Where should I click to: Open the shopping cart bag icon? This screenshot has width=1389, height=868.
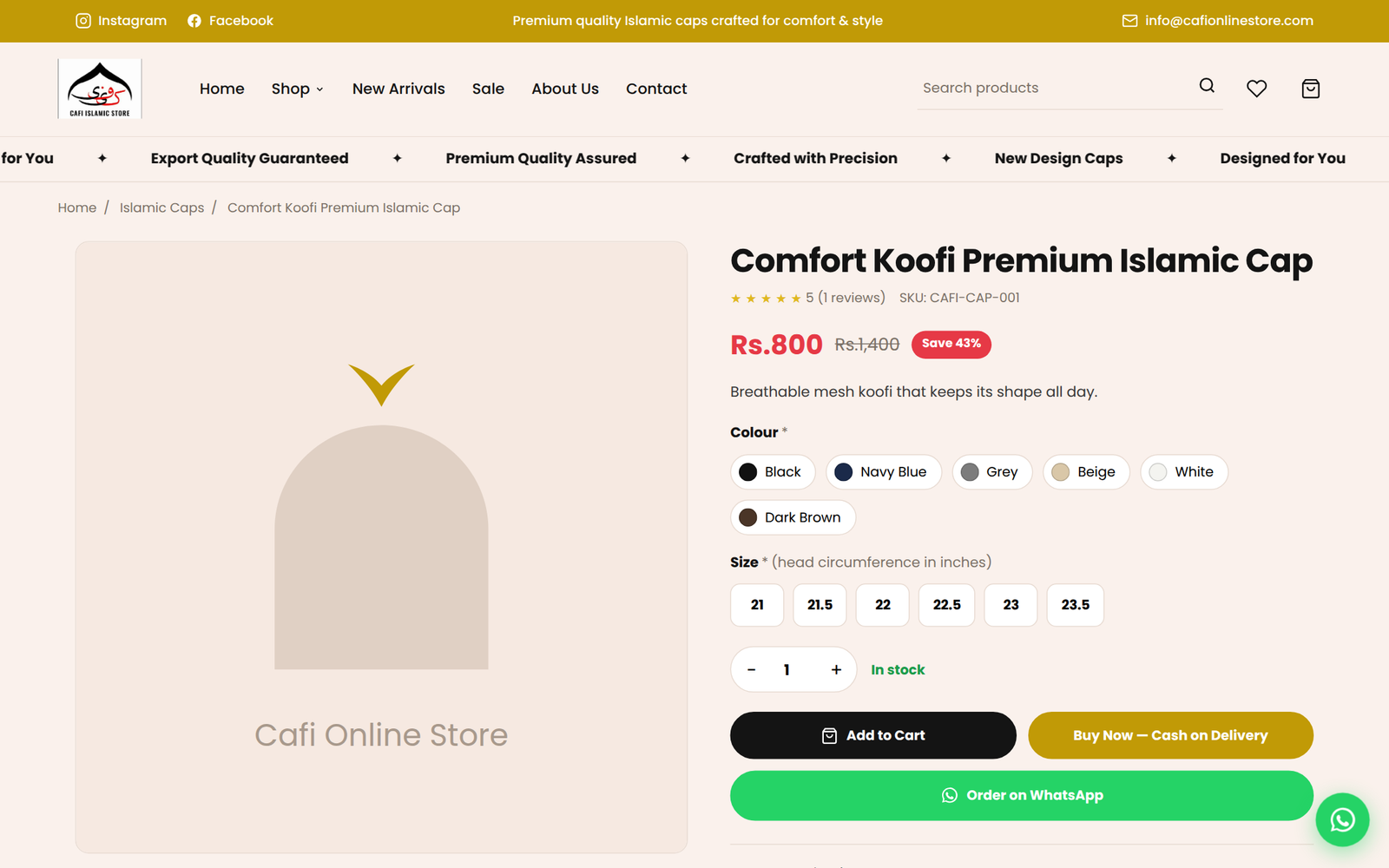(1311, 89)
